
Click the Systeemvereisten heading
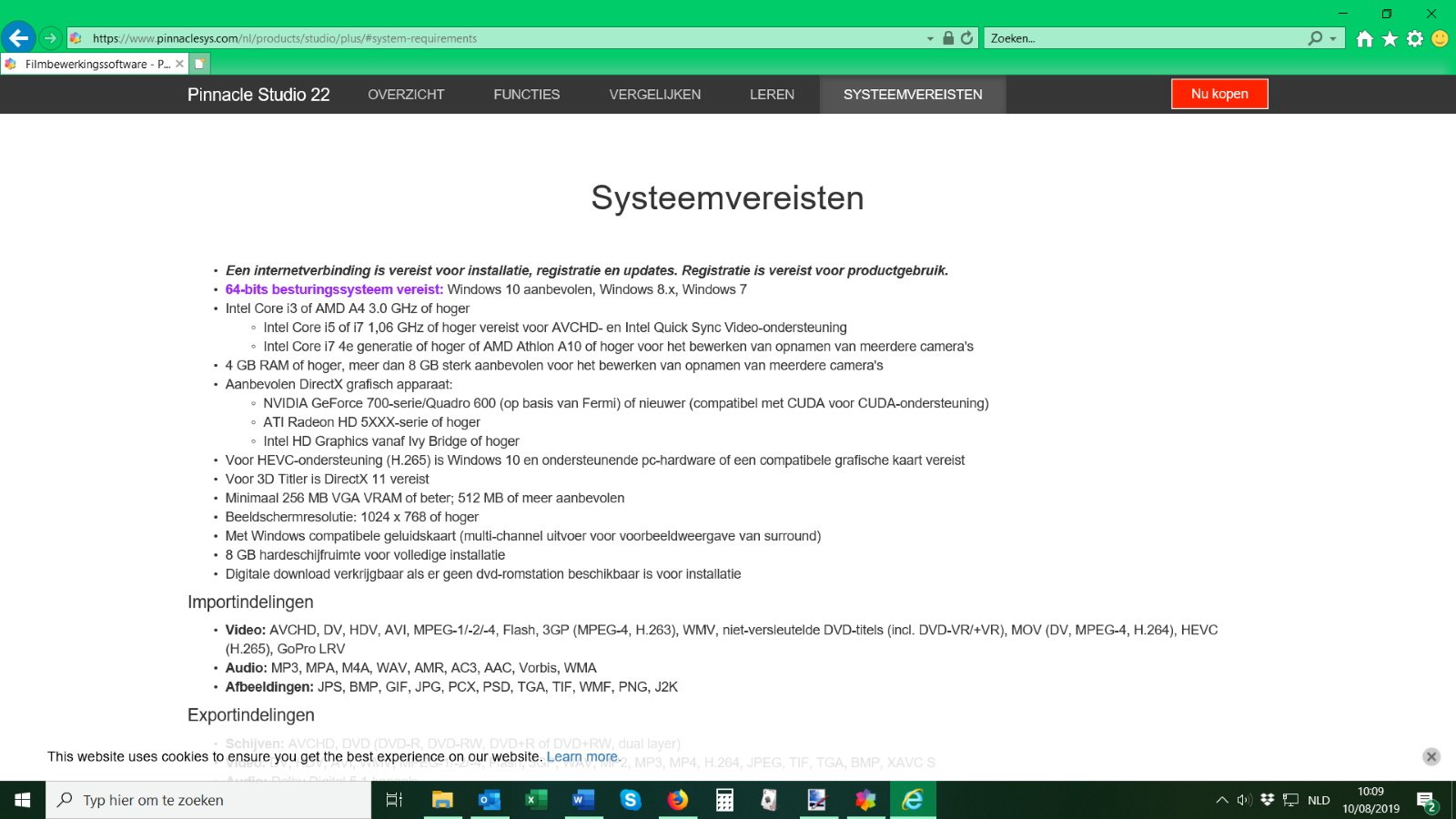[727, 197]
